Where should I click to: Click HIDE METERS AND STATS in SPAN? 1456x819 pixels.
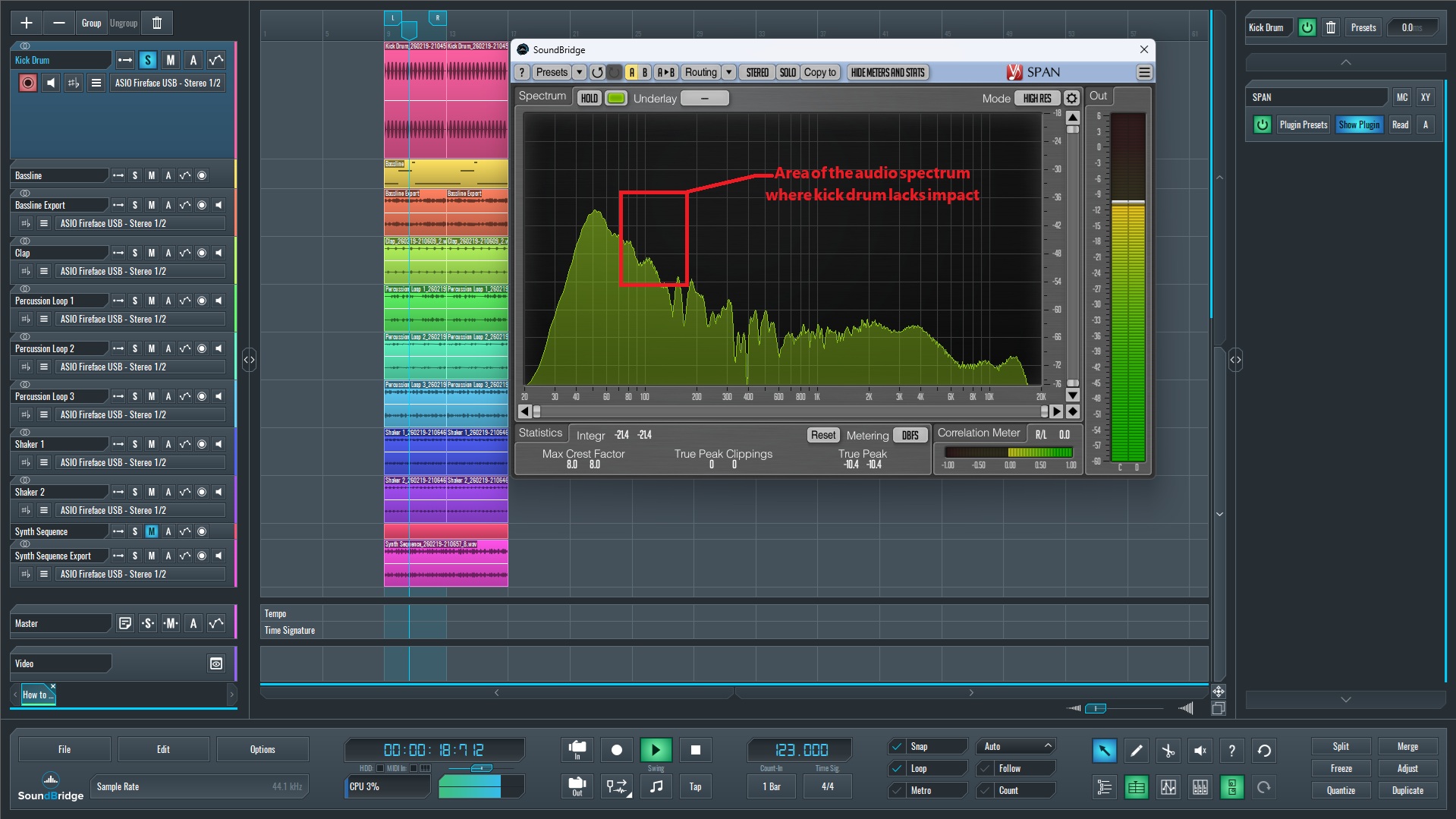pos(888,72)
